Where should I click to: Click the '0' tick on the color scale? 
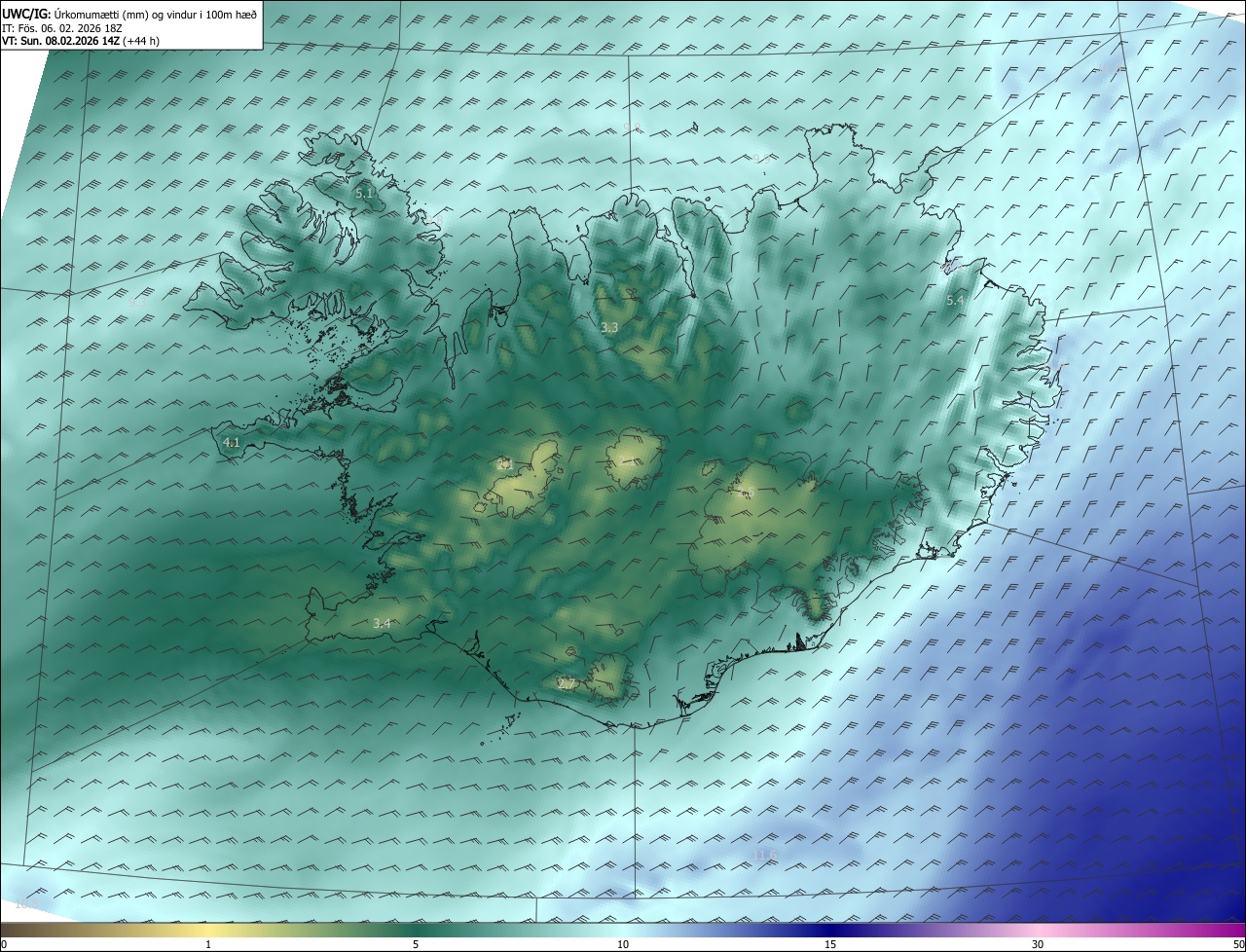click(x=4, y=944)
